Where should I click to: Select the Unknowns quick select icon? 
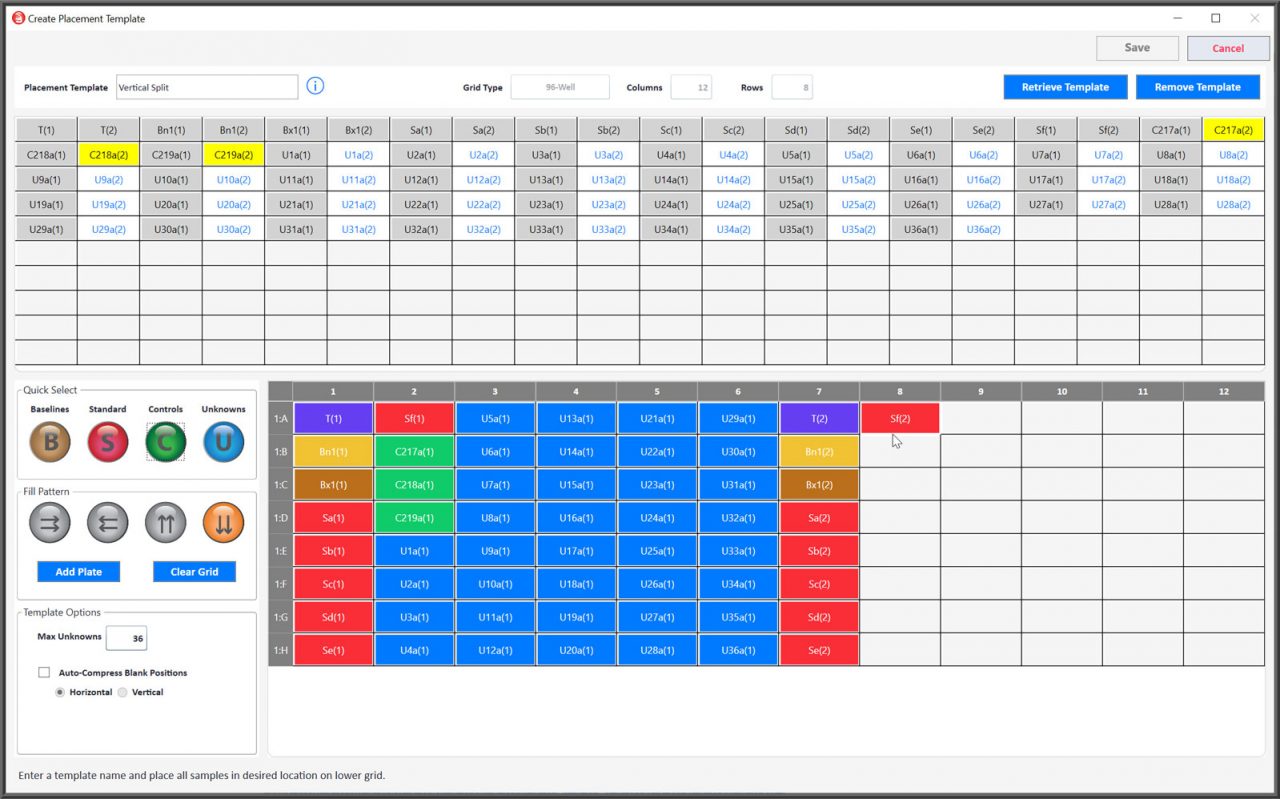[x=222, y=440]
